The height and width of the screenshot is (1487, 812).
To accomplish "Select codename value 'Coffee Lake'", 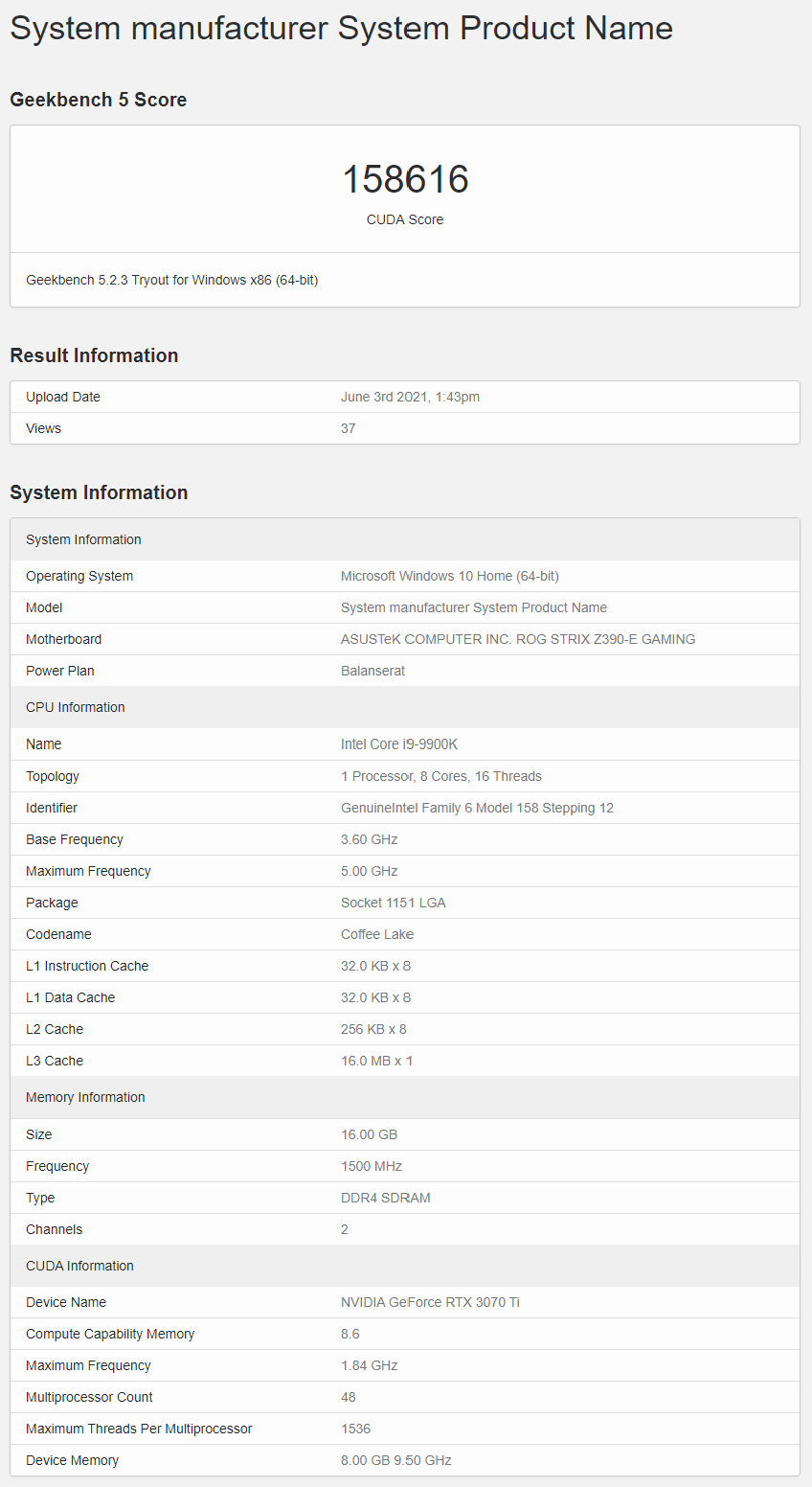I will 377,934.
